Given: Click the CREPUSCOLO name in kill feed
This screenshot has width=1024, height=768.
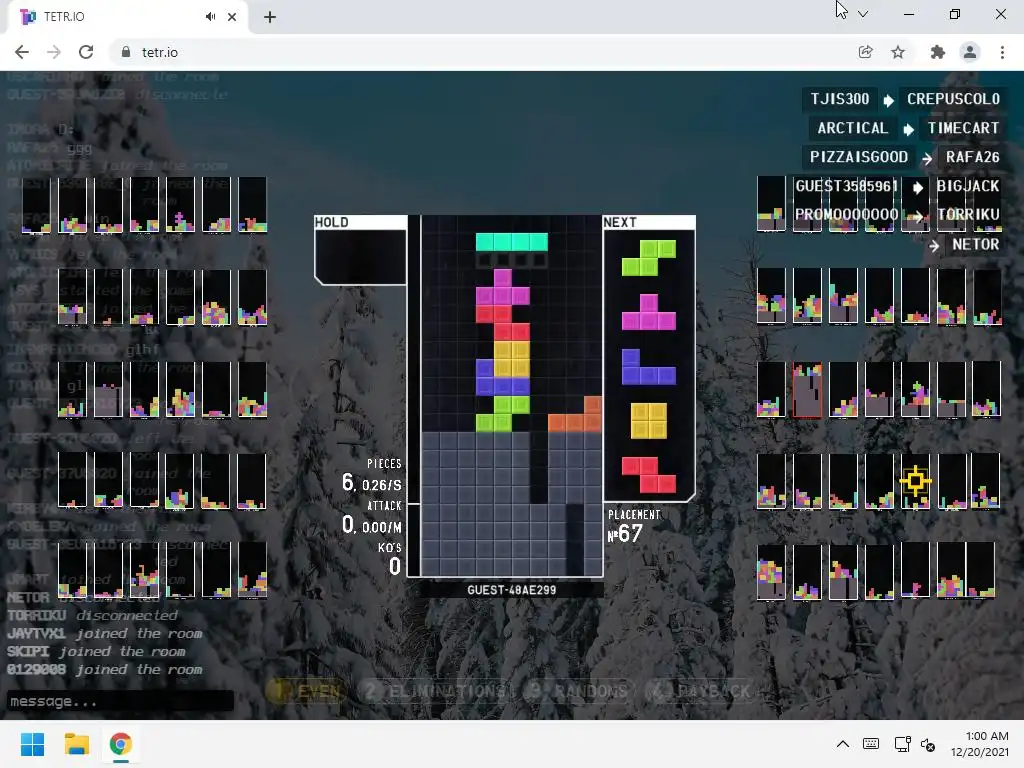Looking at the screenshot, I should (953, 99).
